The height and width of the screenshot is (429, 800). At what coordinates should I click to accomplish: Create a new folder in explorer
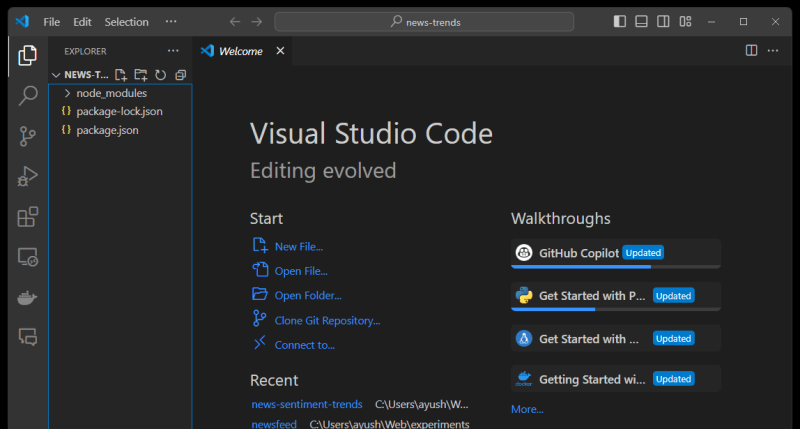[x=140, y=75]
